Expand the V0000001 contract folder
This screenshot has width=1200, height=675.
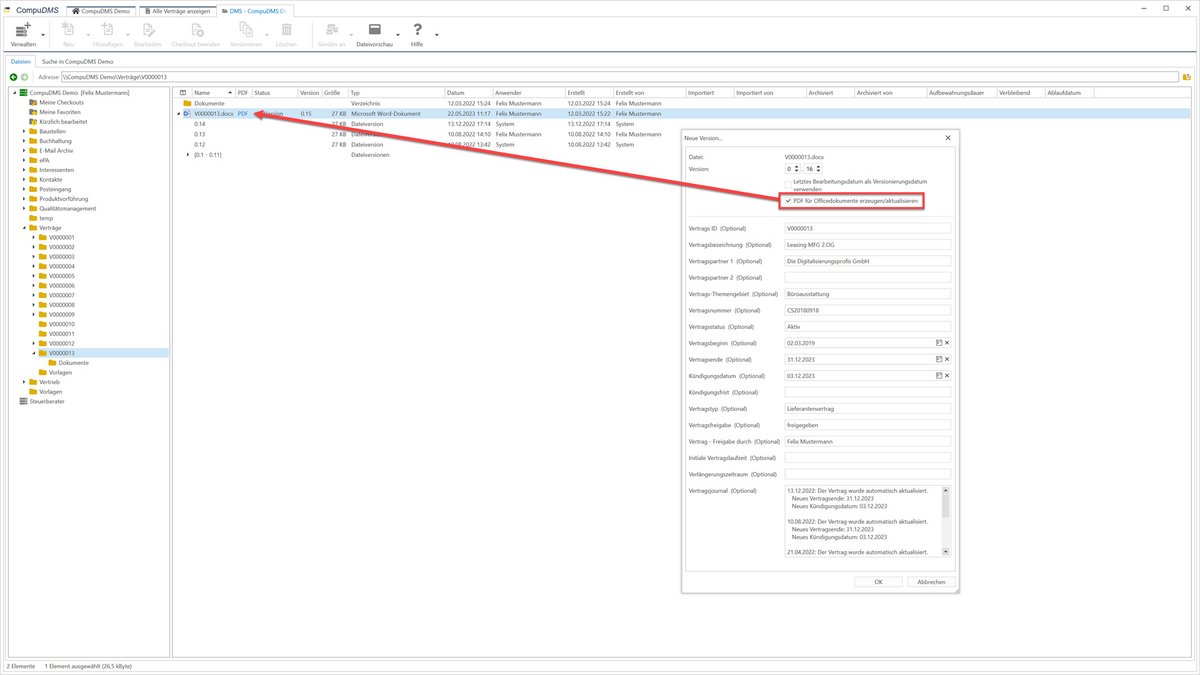[x=34, y=237]
